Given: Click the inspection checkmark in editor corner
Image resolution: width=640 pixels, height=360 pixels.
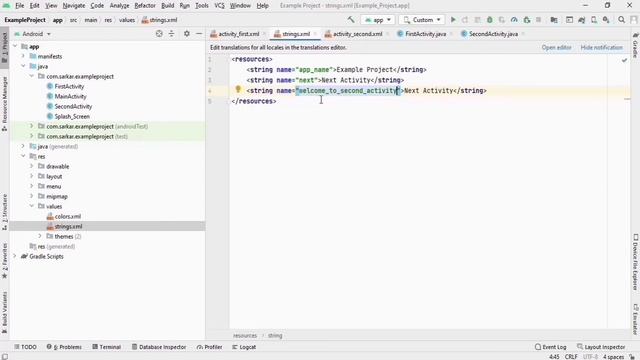Looking at the screenshot, I should pos(624,60).
